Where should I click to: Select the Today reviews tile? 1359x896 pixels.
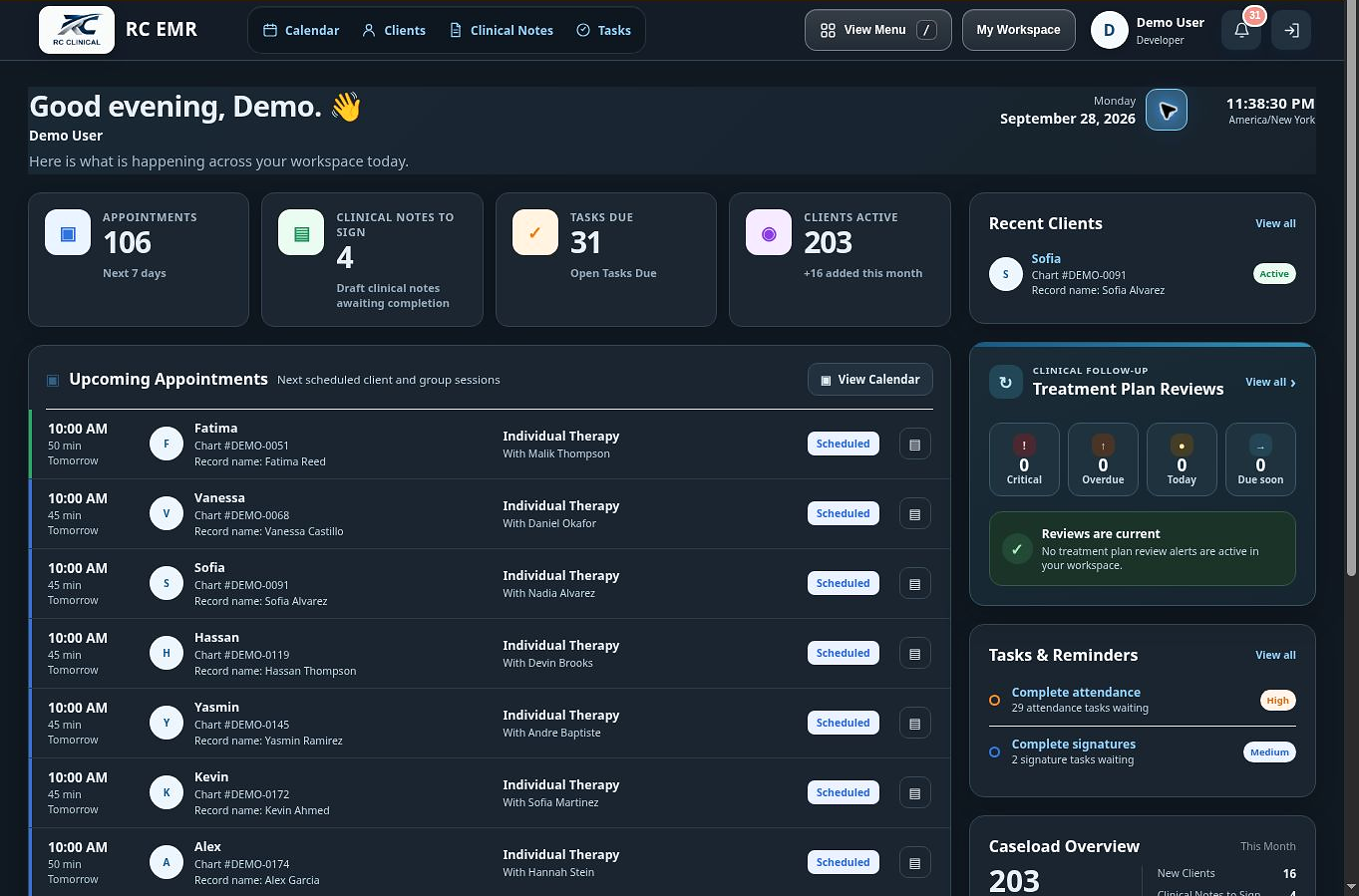click(1182, 459)
